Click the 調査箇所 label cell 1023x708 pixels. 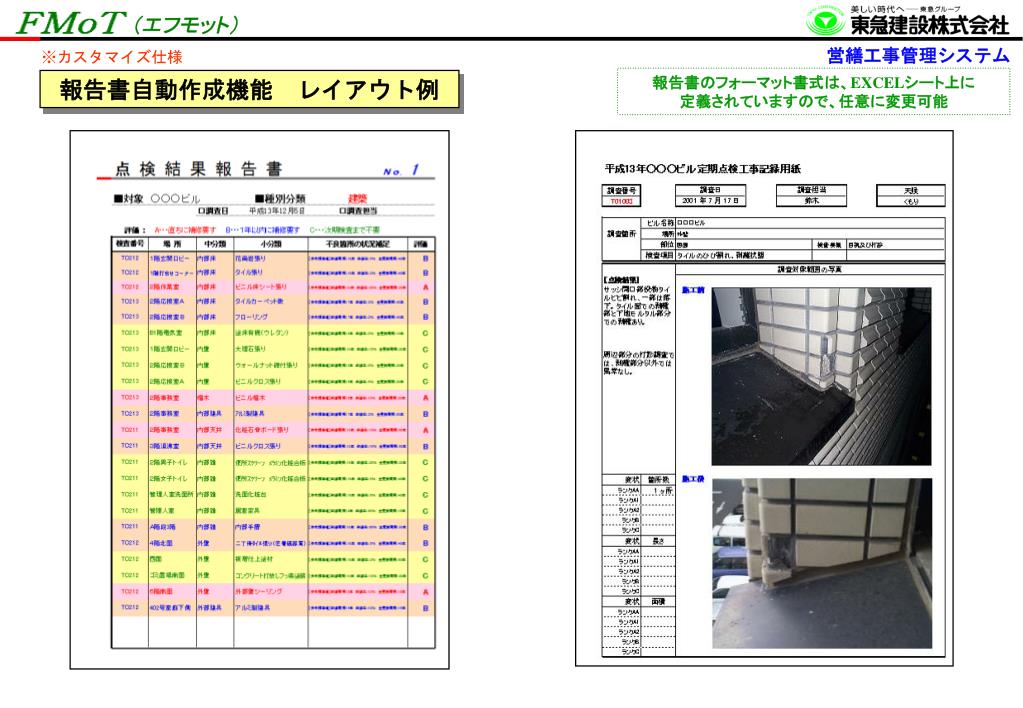[621, 234]
